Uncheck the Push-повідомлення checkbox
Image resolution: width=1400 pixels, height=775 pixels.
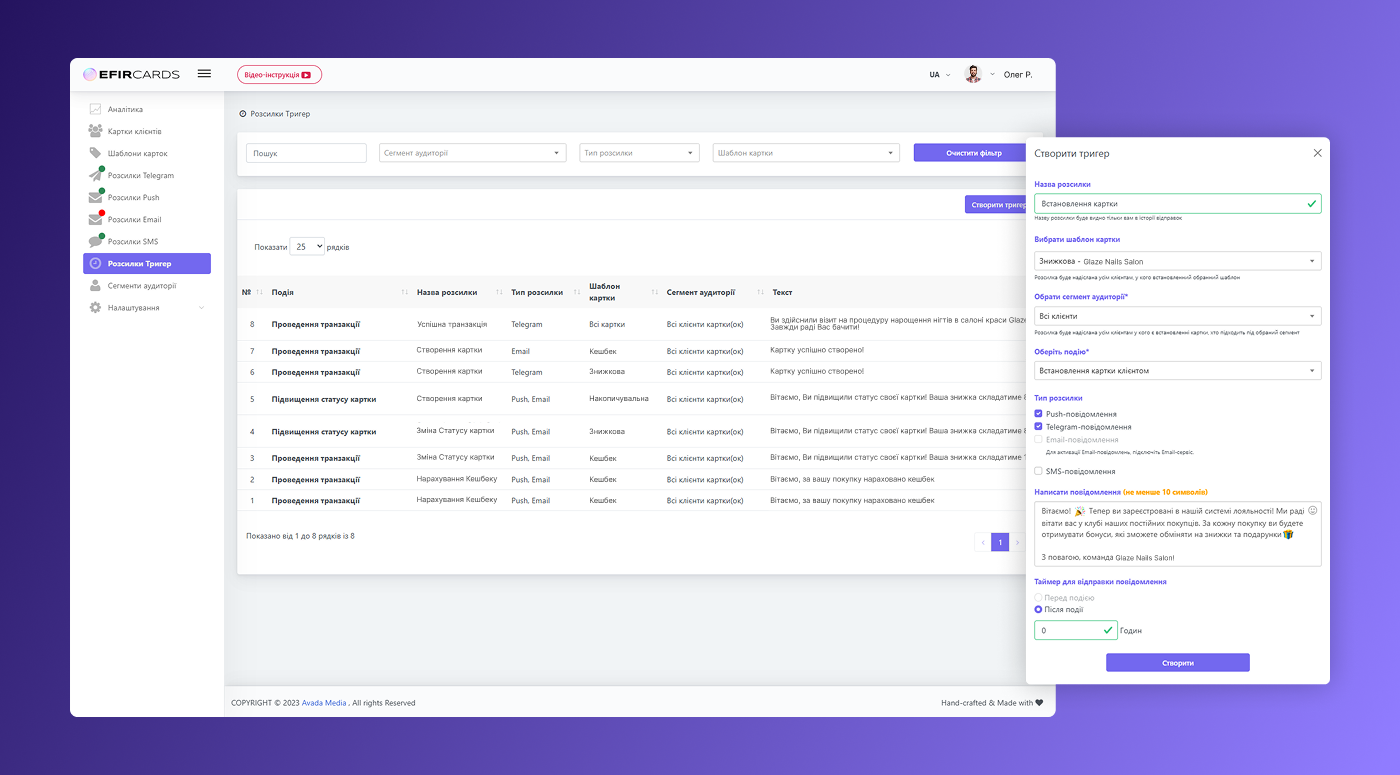[x=1038, y=413]
